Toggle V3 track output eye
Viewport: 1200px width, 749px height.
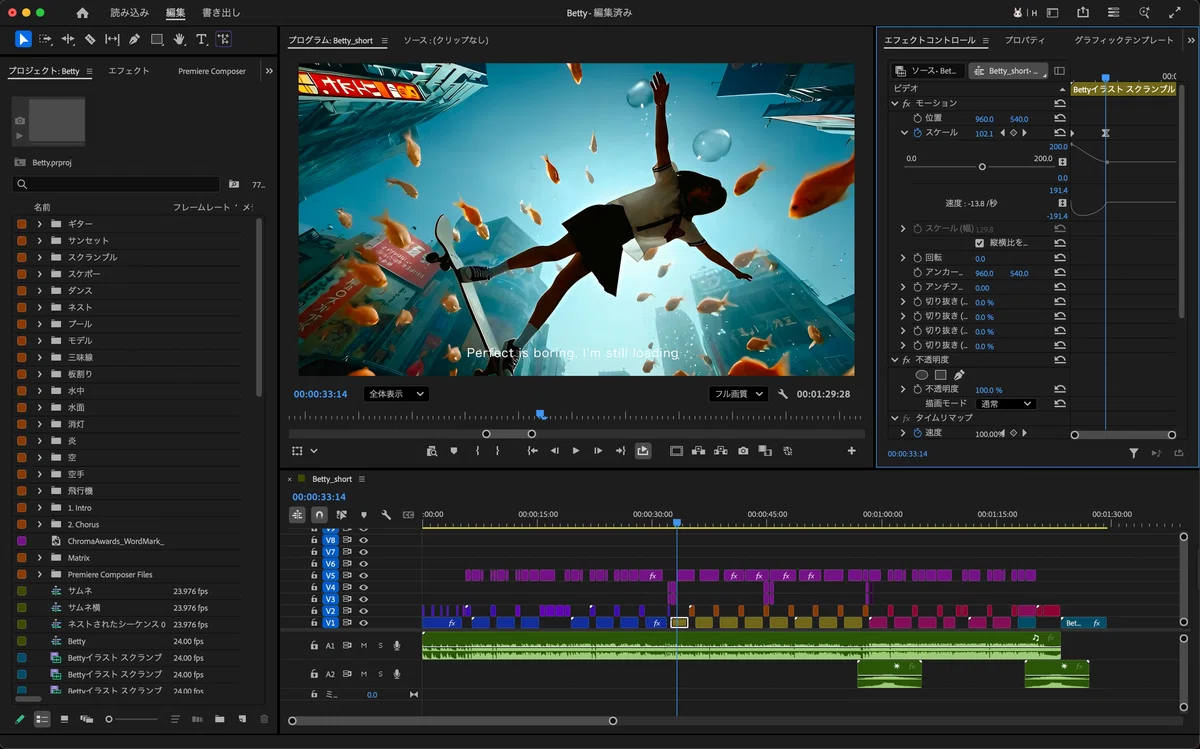(x=364, y=599)
